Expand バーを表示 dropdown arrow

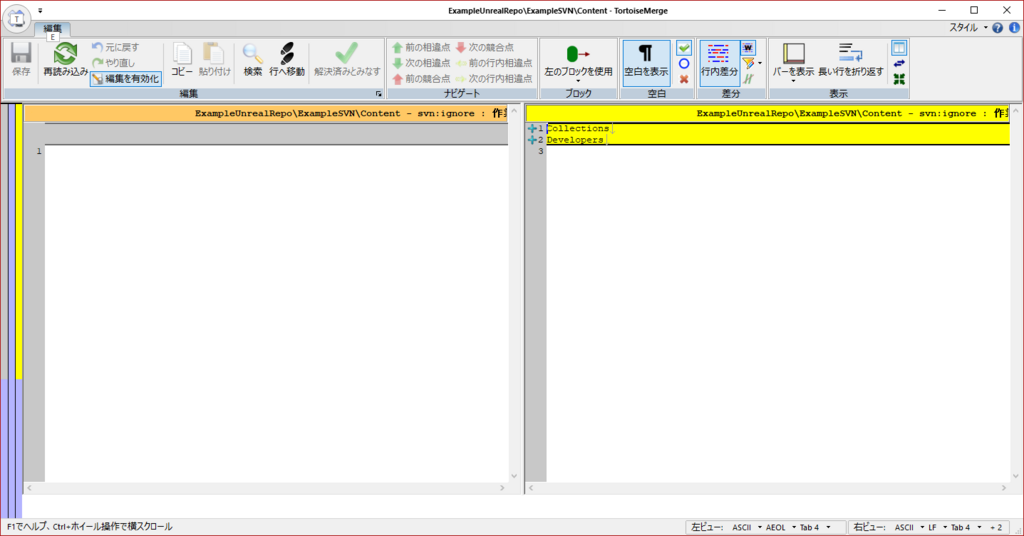(x=793, y=81)
